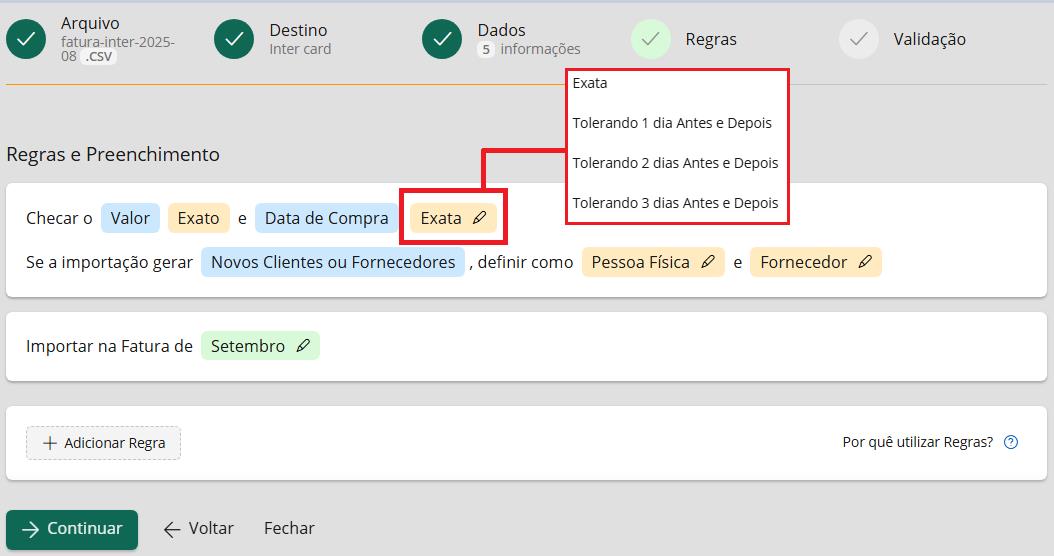Screen dimensions: 1054x556
Task: Open the Exata date rule dropdown
Action: [x=453, y=218]
